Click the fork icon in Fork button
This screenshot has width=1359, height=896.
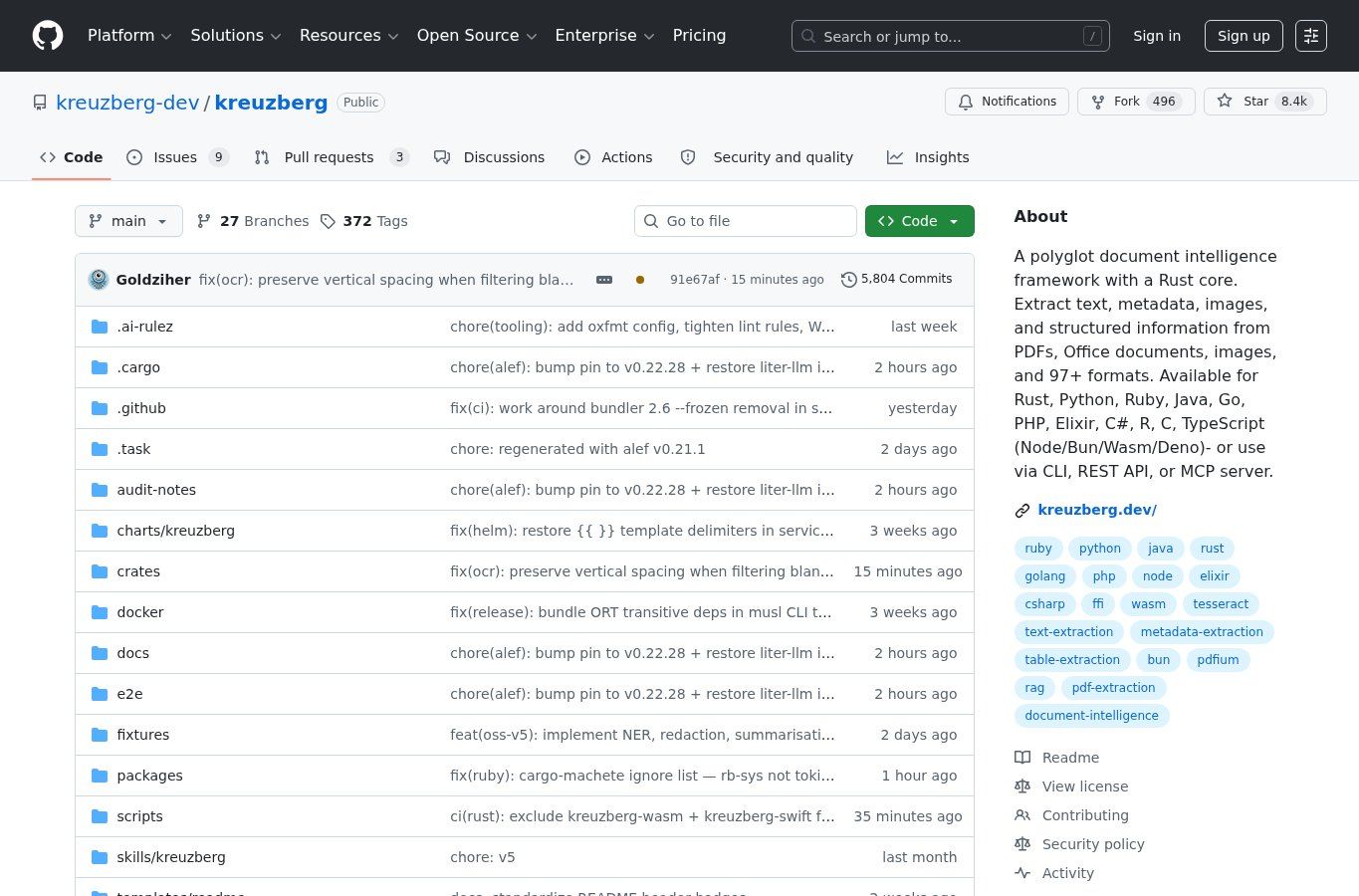coord(1098,102)
